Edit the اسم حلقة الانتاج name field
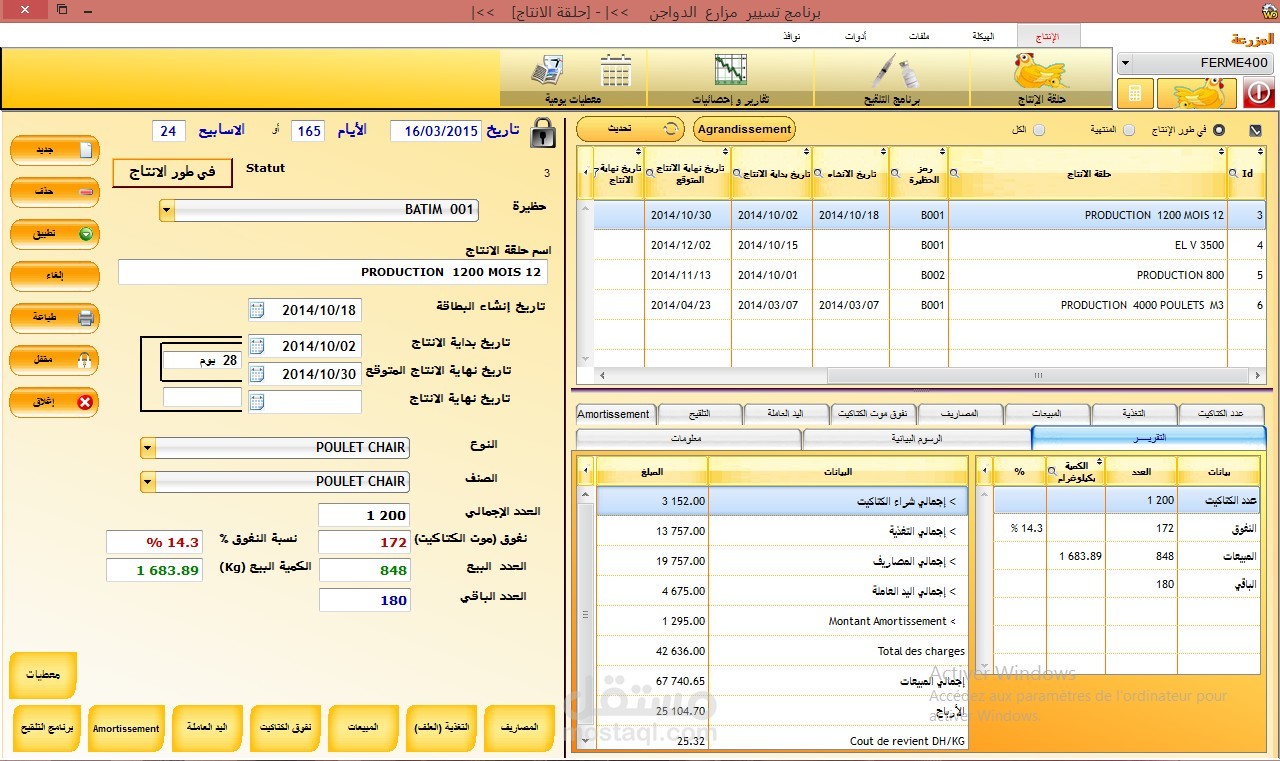This screenshot has width=1280, height=761. pyautogui.click(x=333, y=272)
